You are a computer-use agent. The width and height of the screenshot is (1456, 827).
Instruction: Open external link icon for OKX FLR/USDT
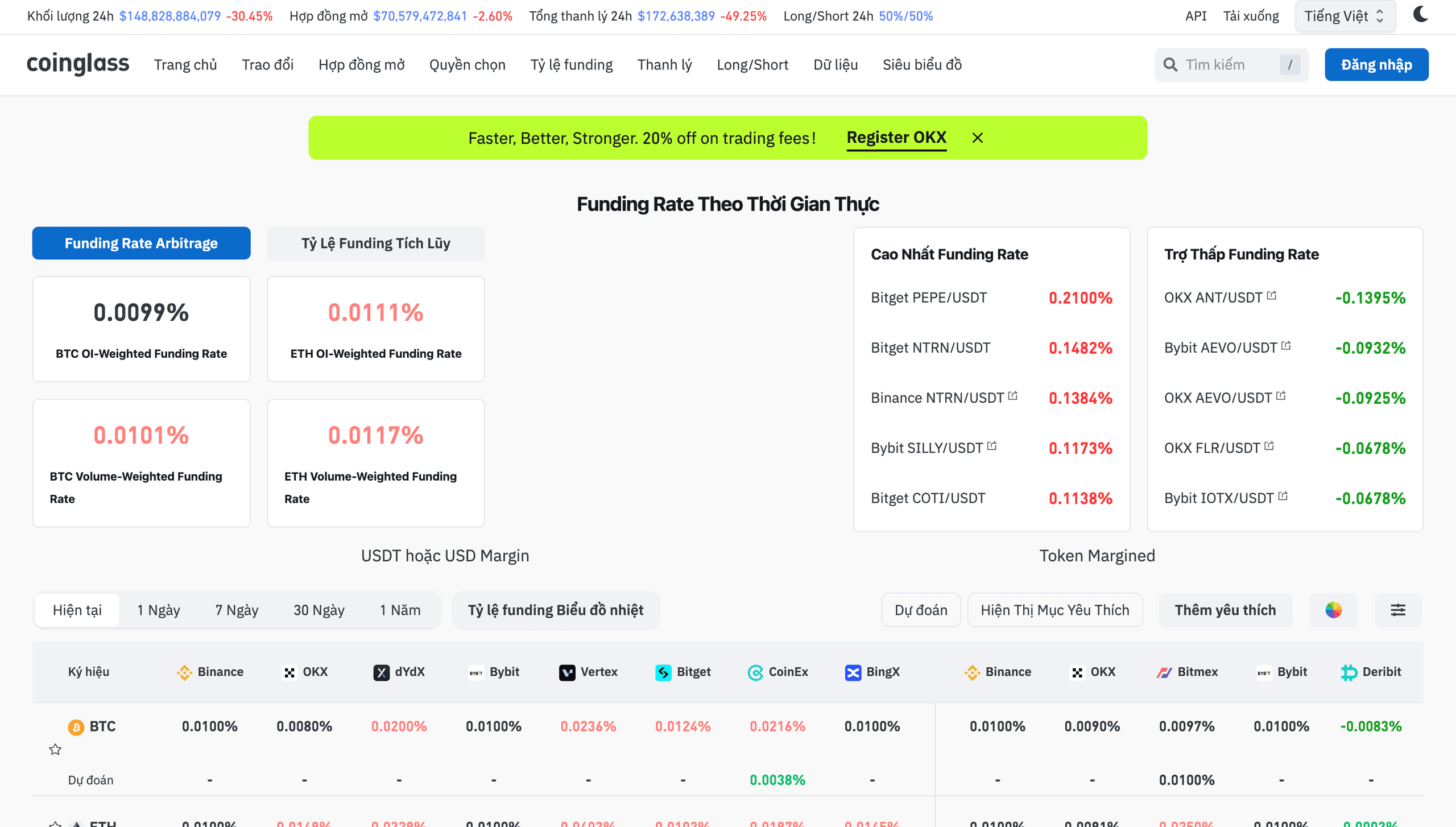(1269, 446)
